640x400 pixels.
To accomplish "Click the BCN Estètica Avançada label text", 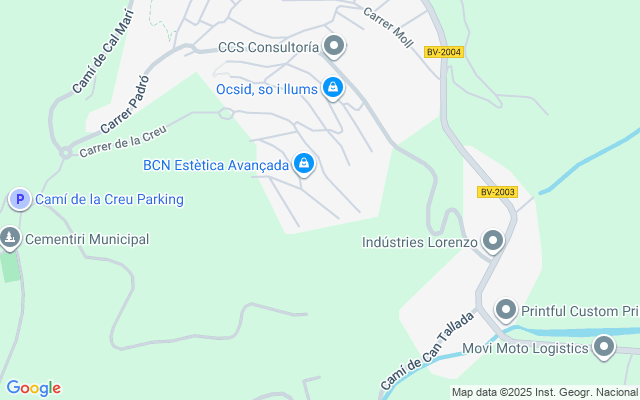I will point(216,165).
